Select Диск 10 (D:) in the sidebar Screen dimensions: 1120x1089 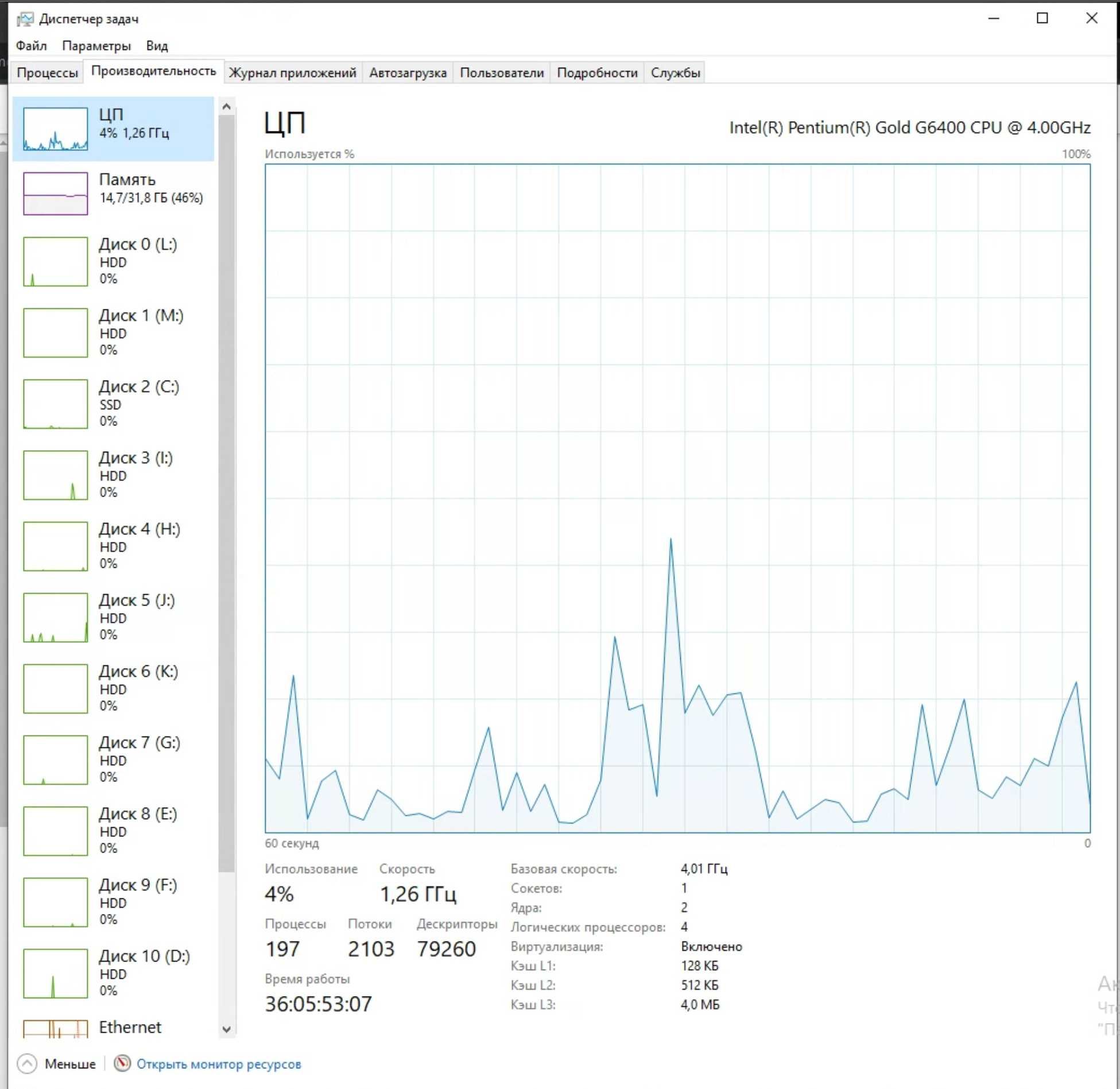(x=113, y=973)
